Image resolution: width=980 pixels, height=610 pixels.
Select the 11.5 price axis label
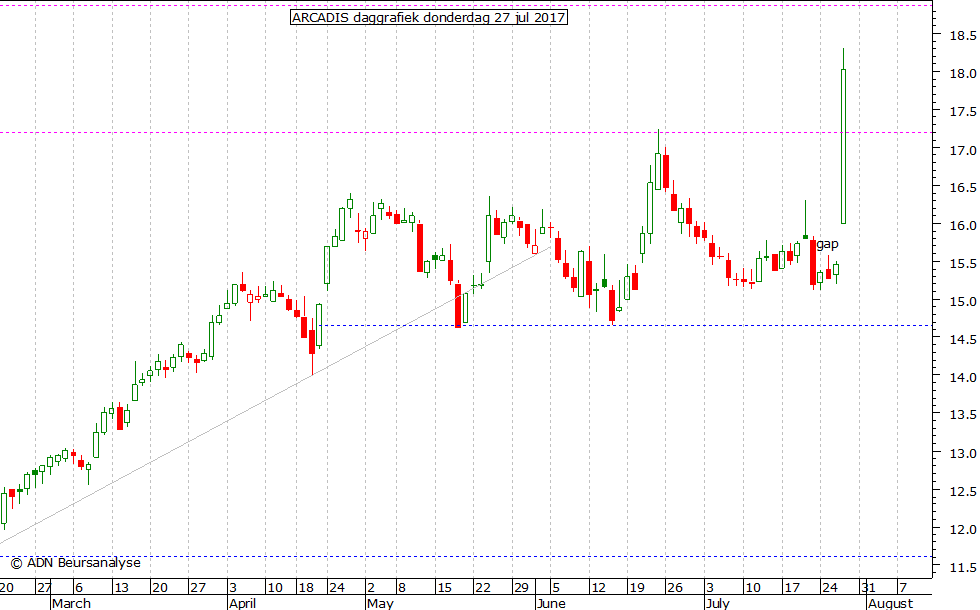963,568
